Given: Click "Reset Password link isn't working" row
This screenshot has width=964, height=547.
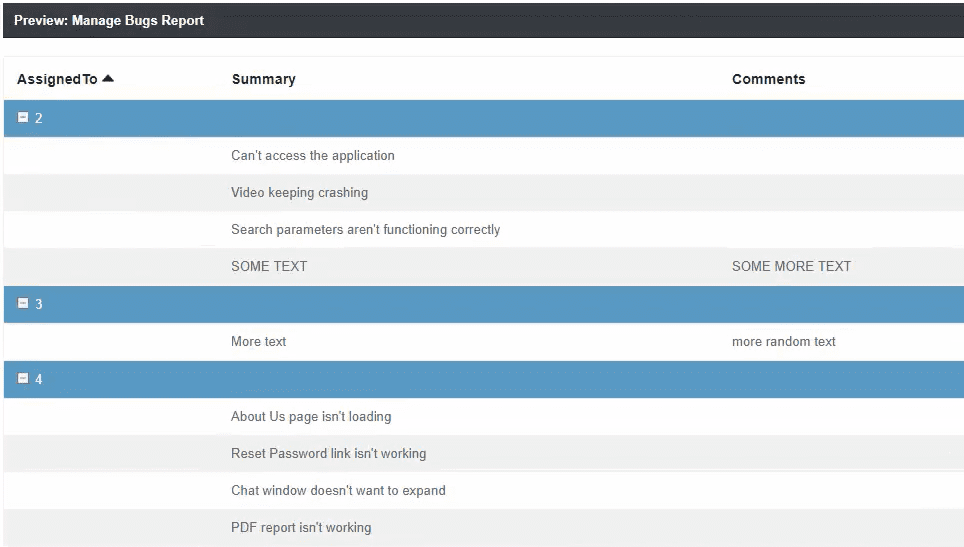Looking at the screenshot, I should point(328,454).
